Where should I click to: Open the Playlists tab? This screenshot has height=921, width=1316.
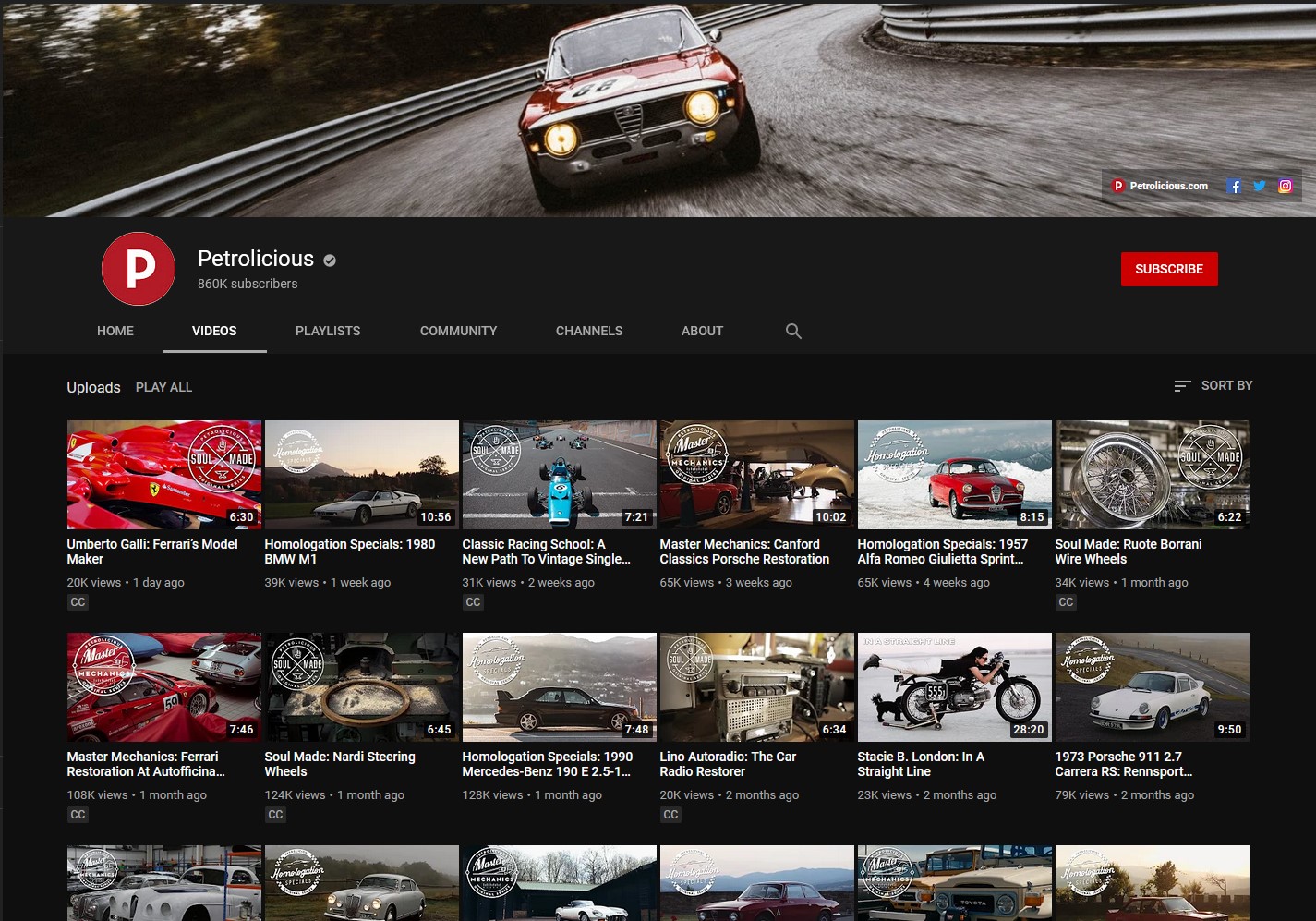[328, 331]
